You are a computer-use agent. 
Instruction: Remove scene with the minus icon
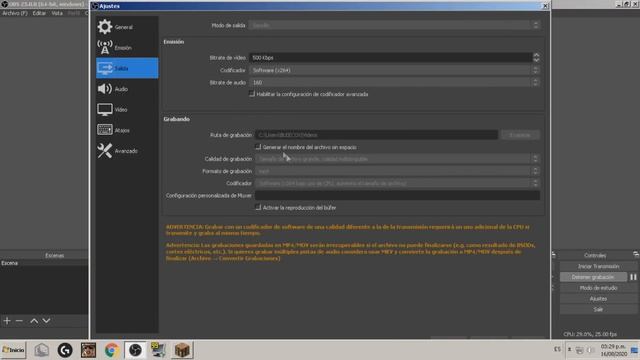tap(19, 321)
